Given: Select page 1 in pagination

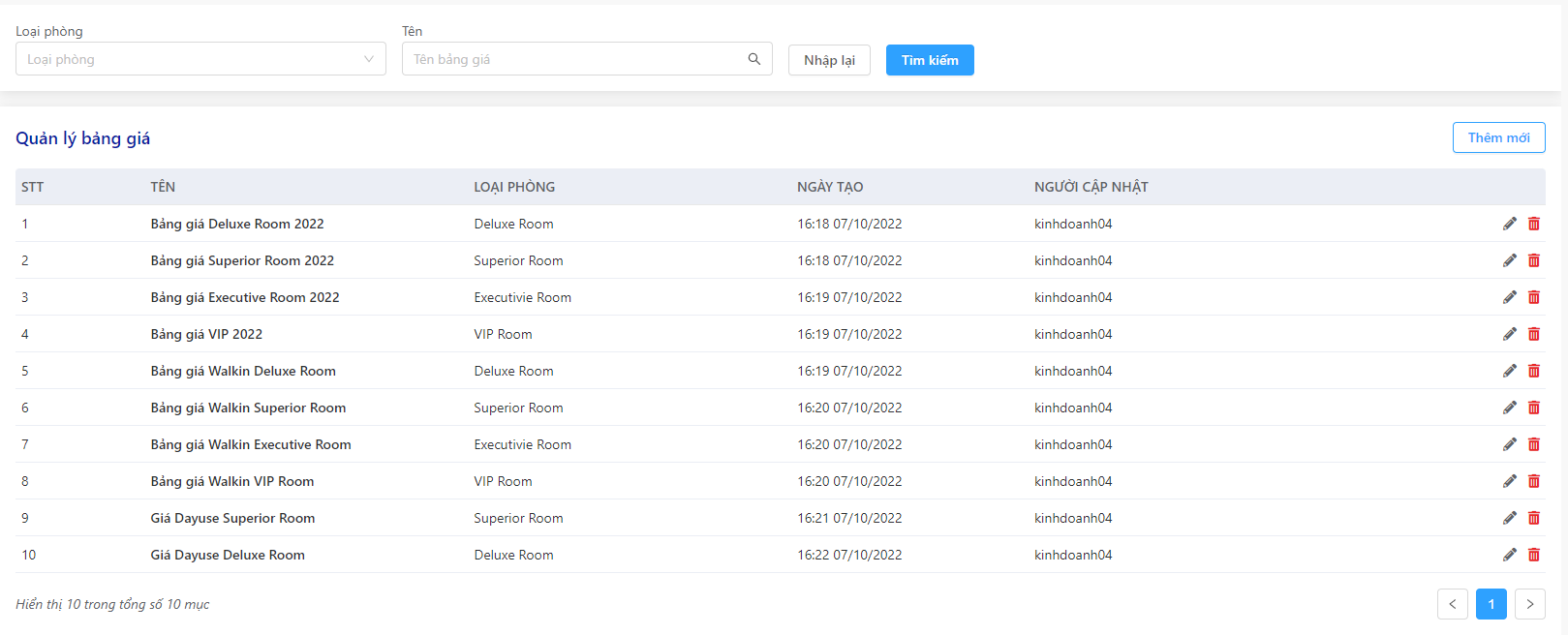Looking at the screenshot, I should [x=1491, y=604].
